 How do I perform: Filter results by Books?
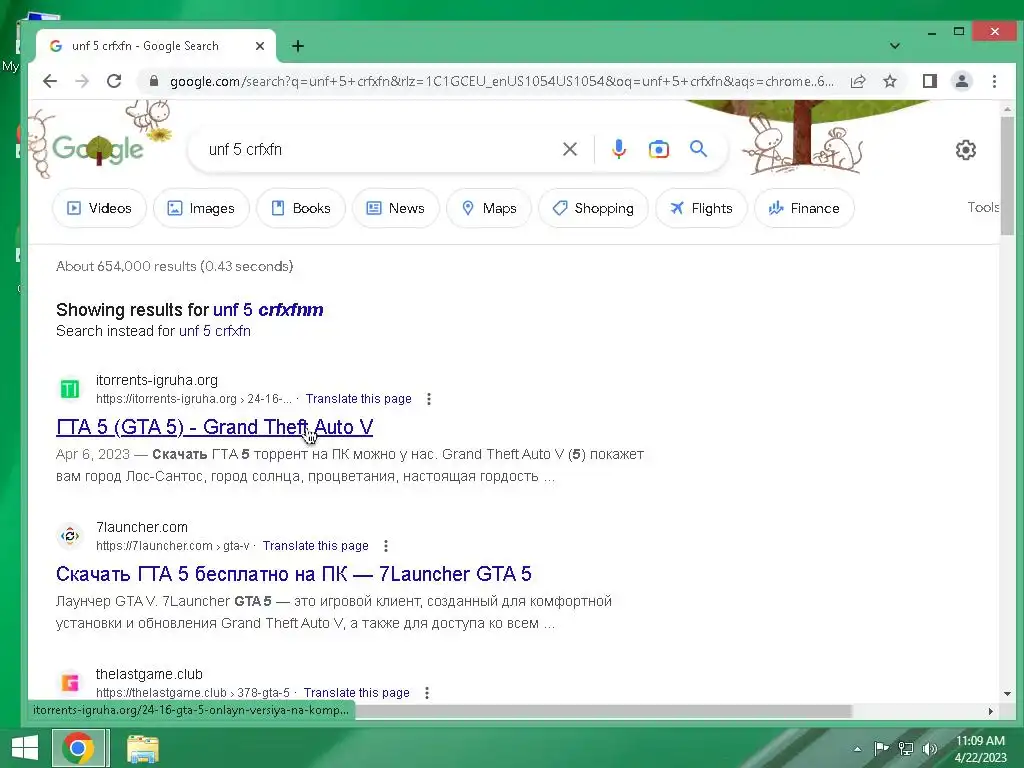click(301, 208)
